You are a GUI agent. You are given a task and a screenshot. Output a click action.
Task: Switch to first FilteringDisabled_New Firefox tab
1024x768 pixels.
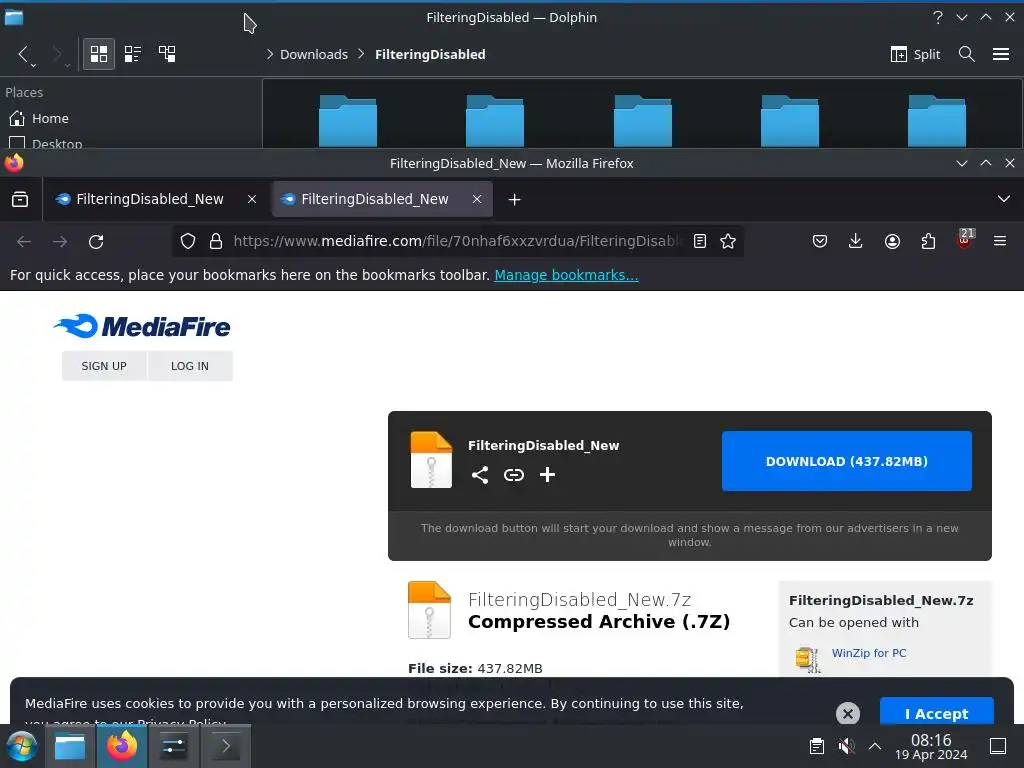pos(150,199)
